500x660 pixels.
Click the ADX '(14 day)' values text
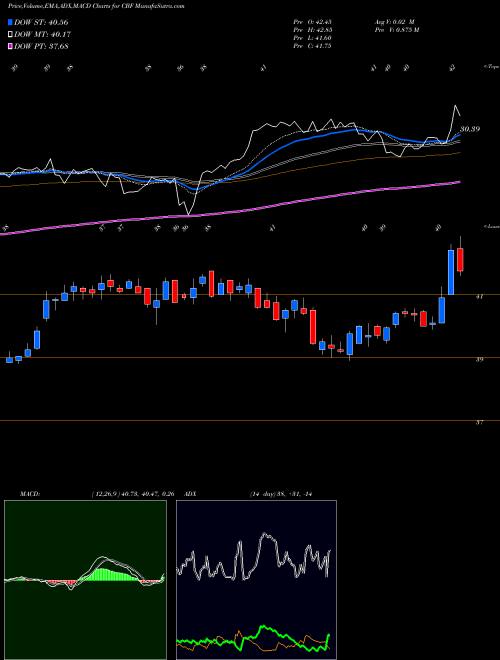[280, 494]
